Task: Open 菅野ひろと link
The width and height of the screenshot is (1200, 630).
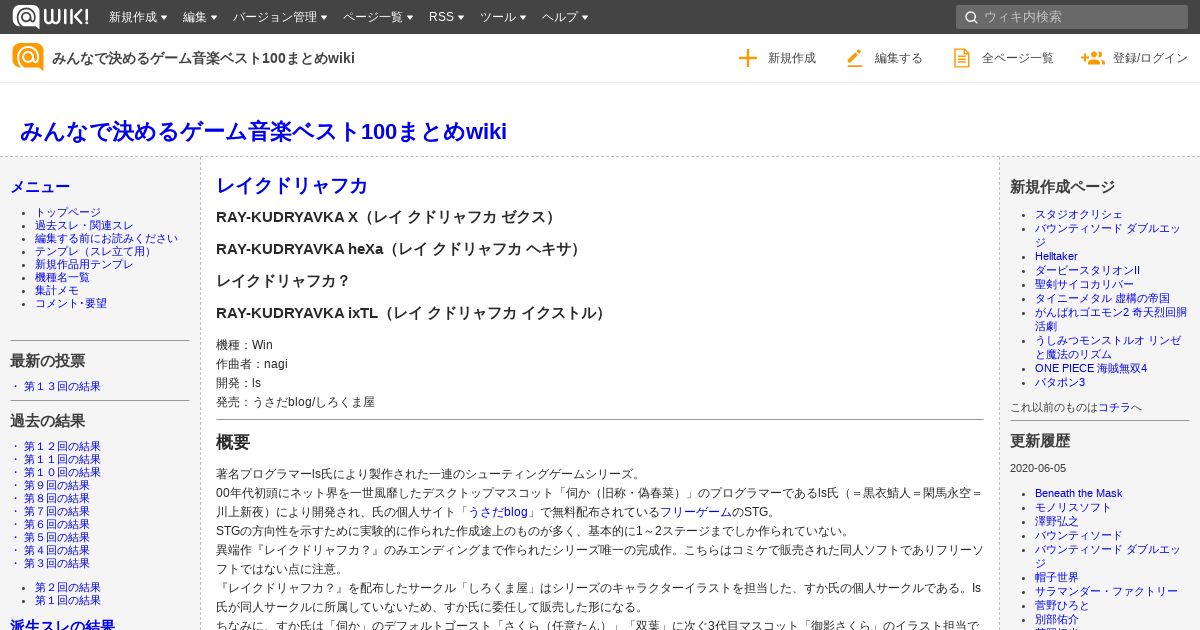Action: [x=1062, y=605]
